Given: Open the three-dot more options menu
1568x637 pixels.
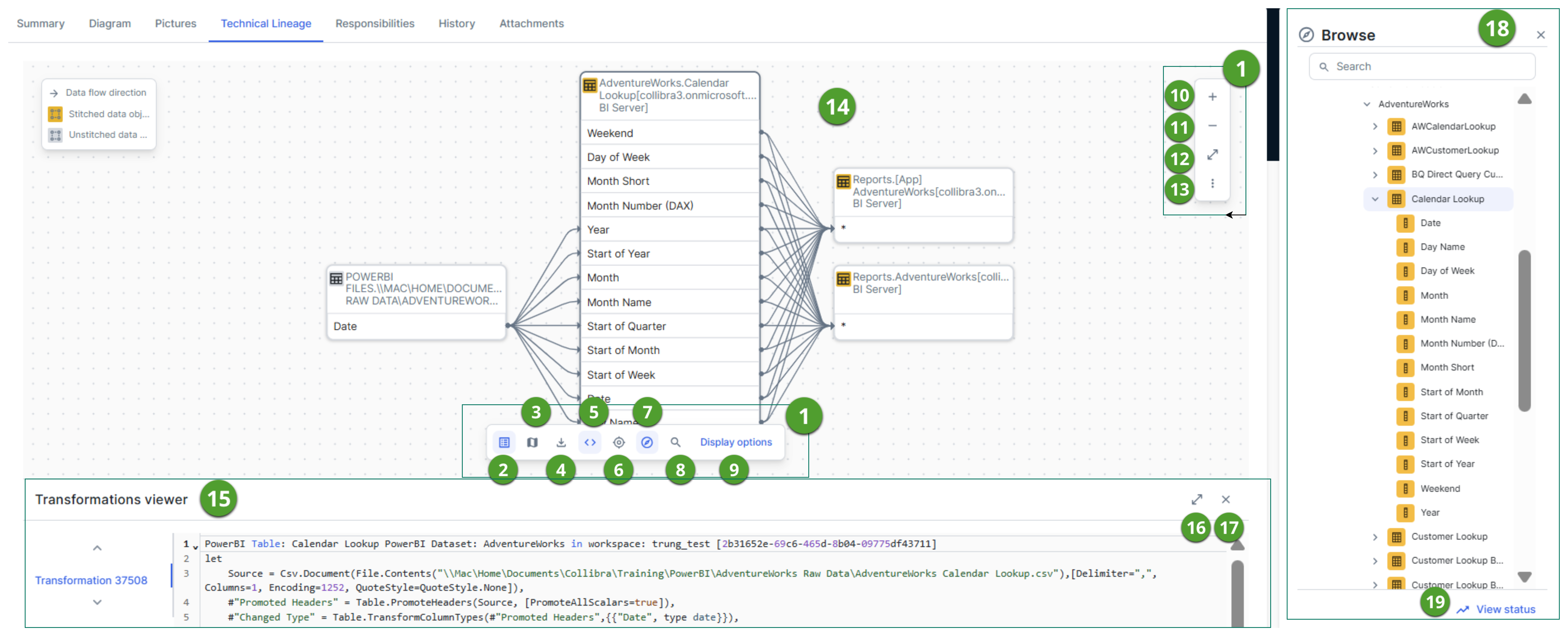Looking at the screenshot, I should pos(1212,183).
